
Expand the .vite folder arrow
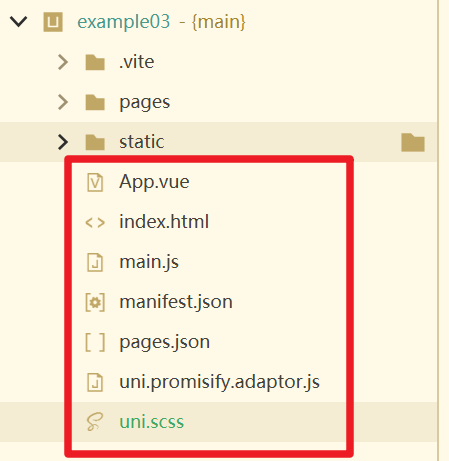point(63,62)
